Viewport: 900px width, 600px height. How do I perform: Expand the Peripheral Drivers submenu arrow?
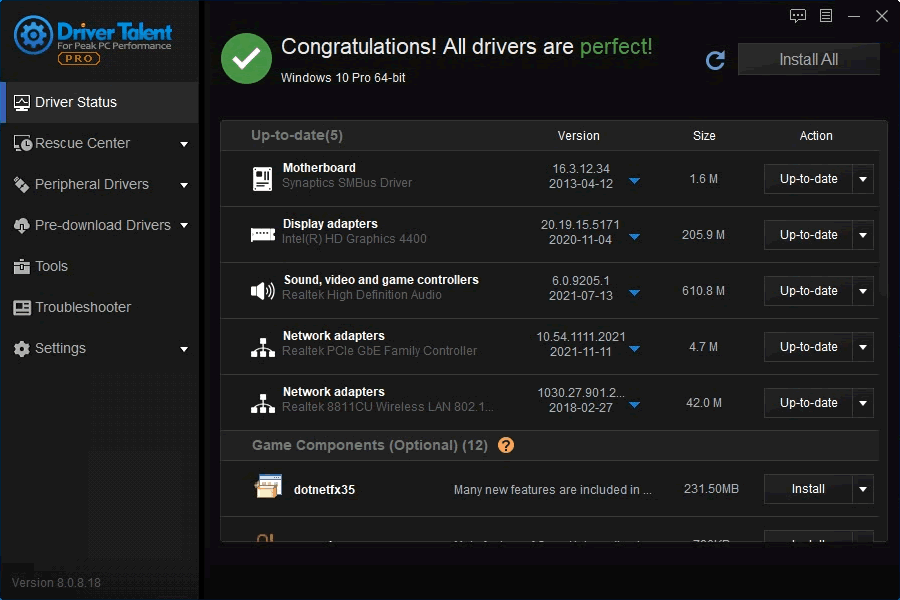click(x=184, y=185)
